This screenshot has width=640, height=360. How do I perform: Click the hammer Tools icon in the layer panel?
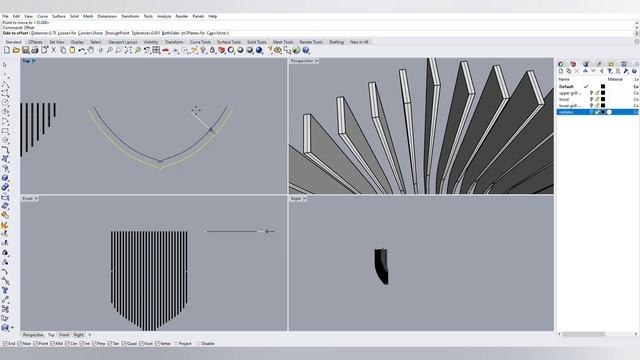tap(626, 71)
